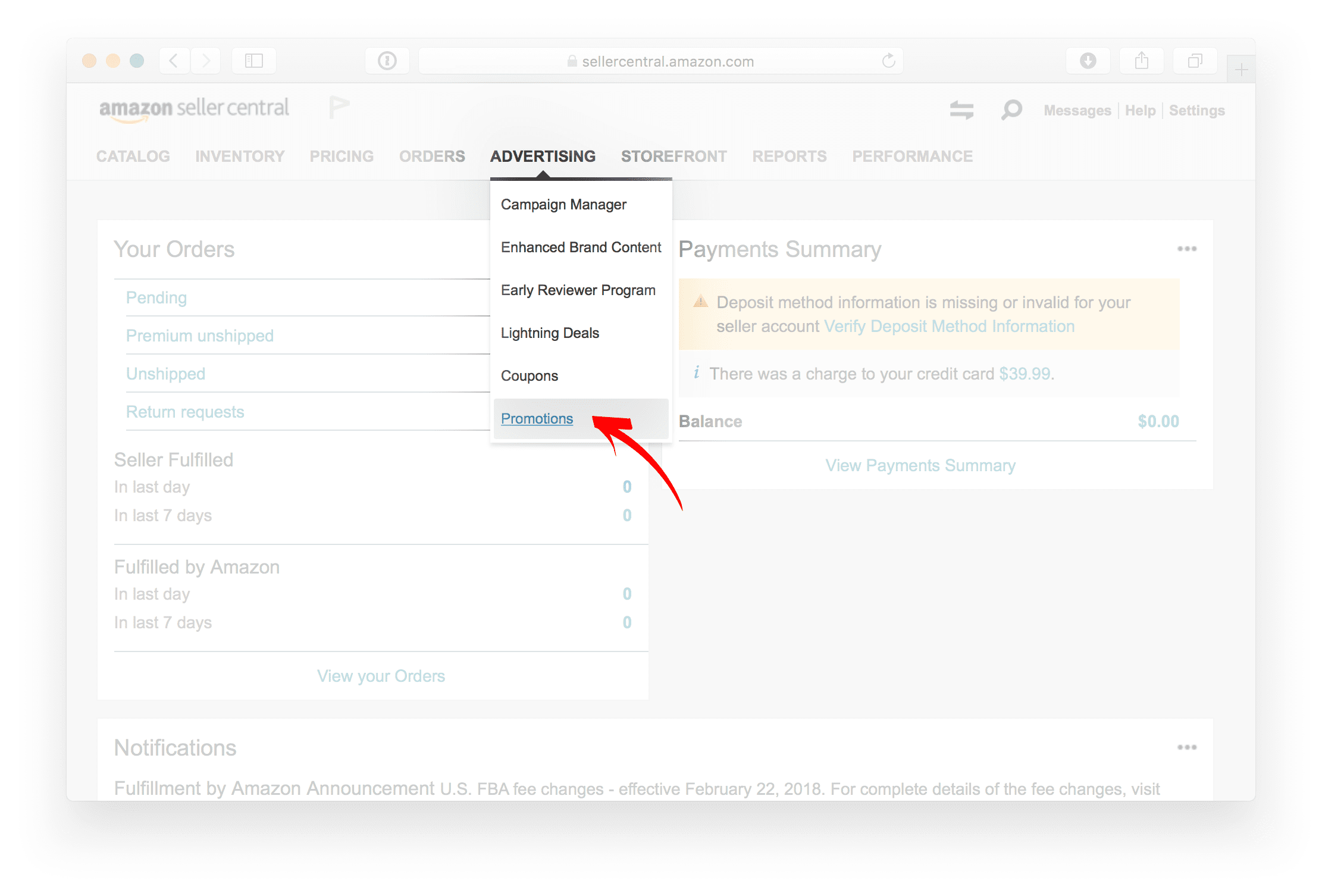Click Fulfilled by Amazon last 7 days count
Screen dimensions: 1322x896
tap(627, 622)
